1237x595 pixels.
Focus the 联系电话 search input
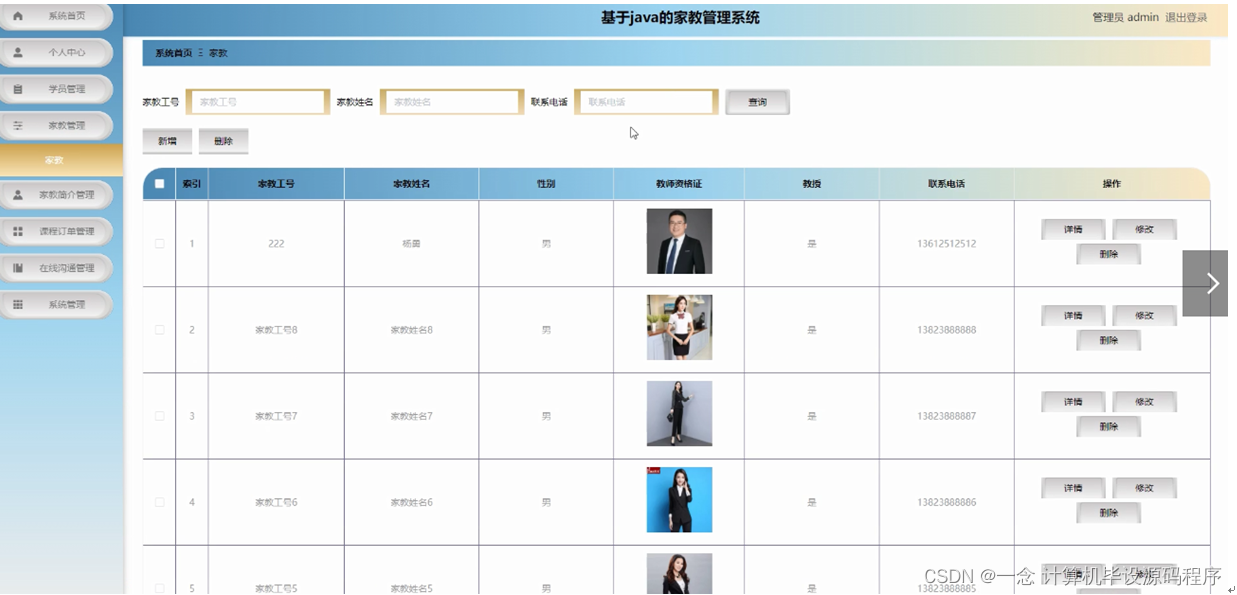[646, 102]
